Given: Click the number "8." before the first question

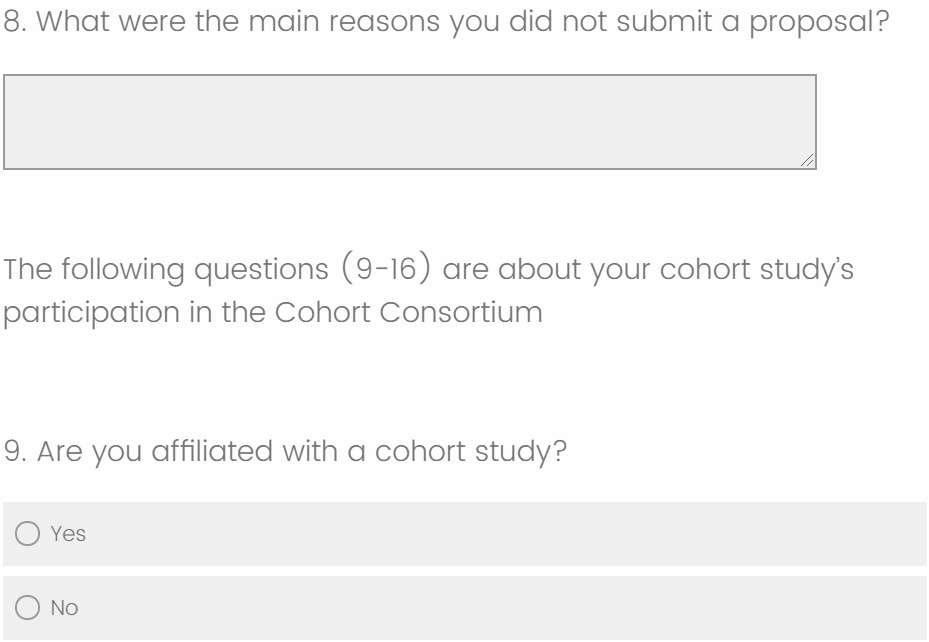Looking at the screenshot, I should [x=14, y=20].
